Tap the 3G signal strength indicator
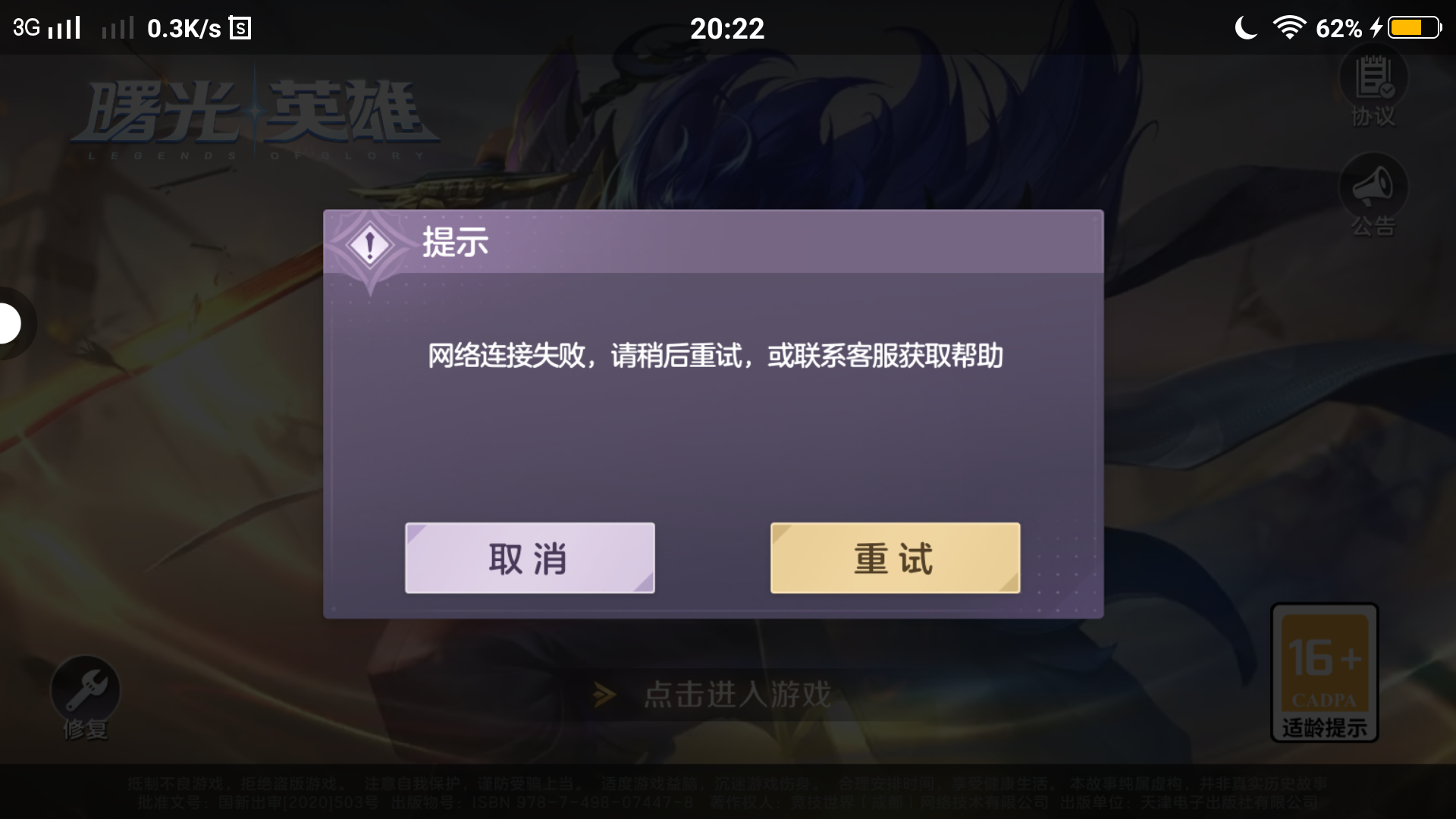 point(46,28)
